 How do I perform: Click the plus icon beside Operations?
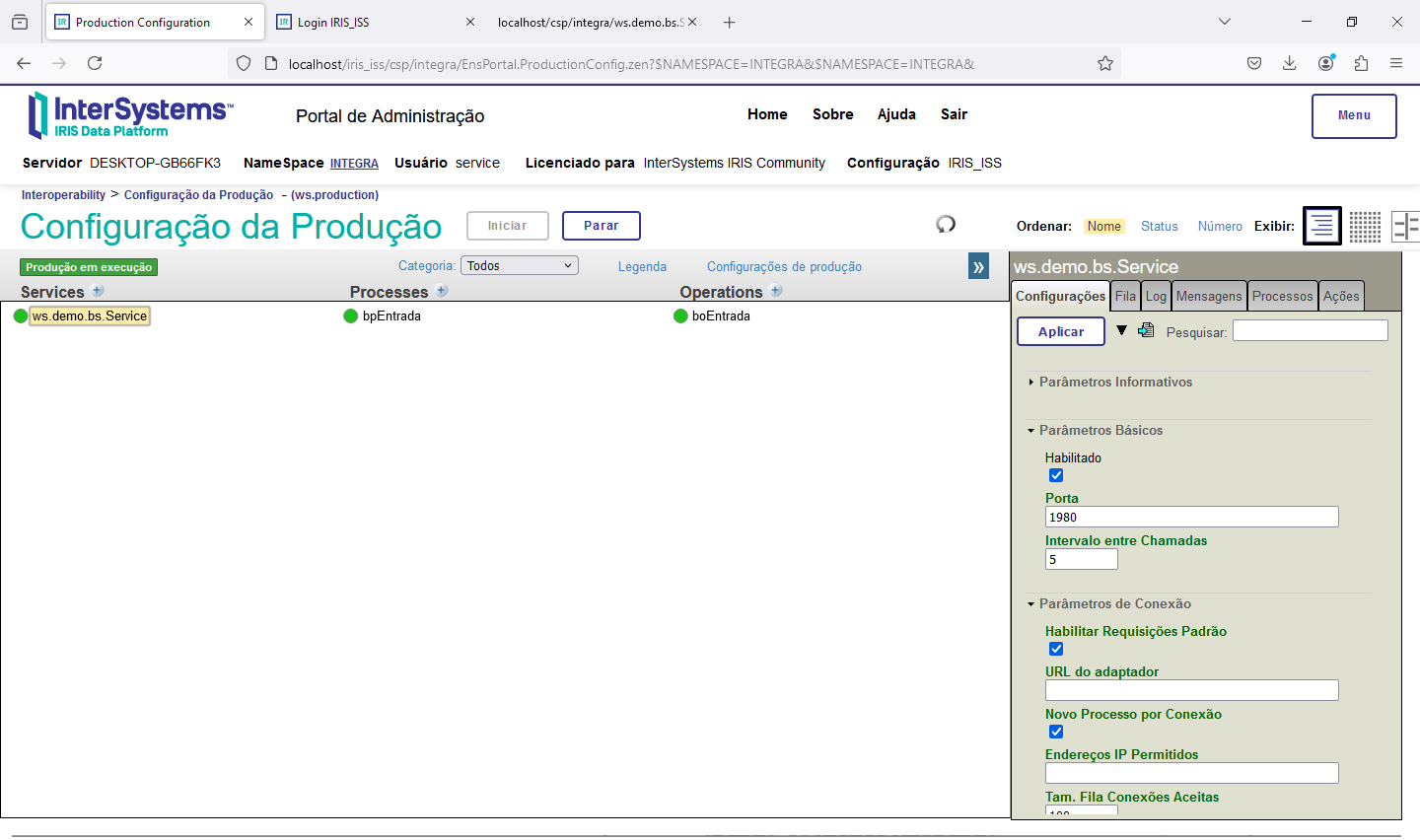[776, 291]
